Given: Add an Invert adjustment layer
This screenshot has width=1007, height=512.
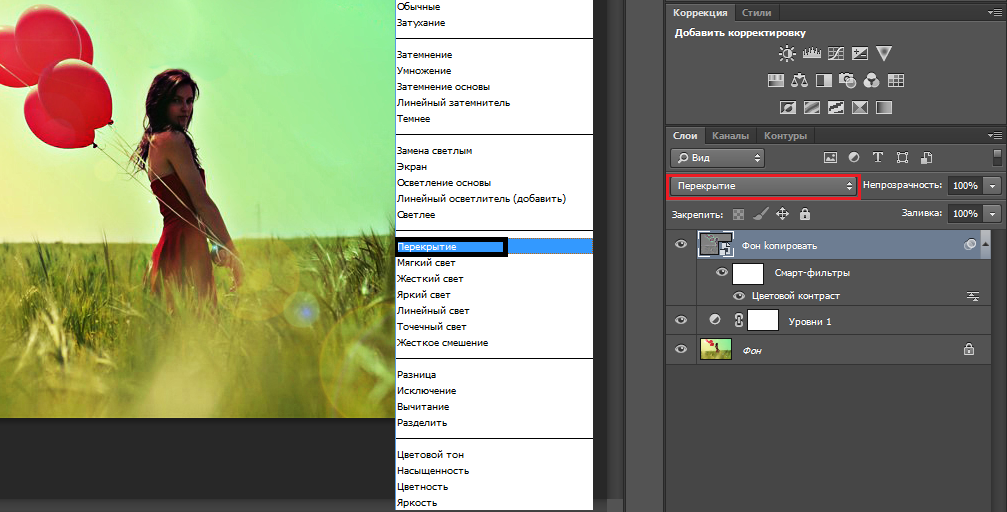Looking at the screenshot, I should [788, 107].
